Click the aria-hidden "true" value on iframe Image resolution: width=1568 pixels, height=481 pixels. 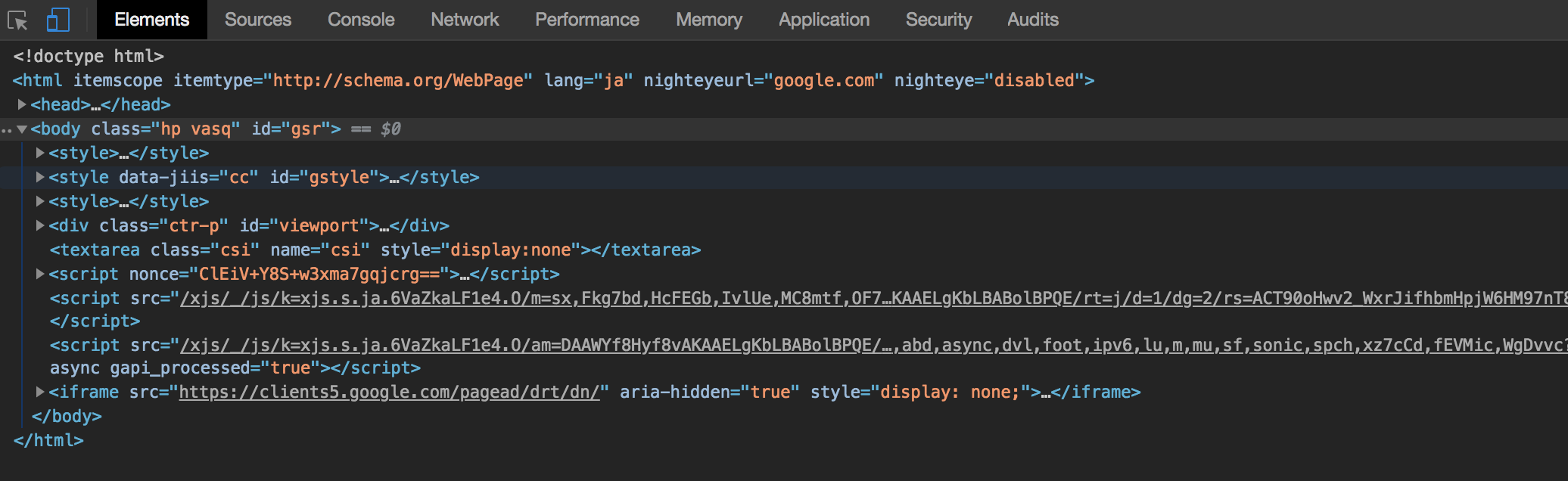(770, 392)
